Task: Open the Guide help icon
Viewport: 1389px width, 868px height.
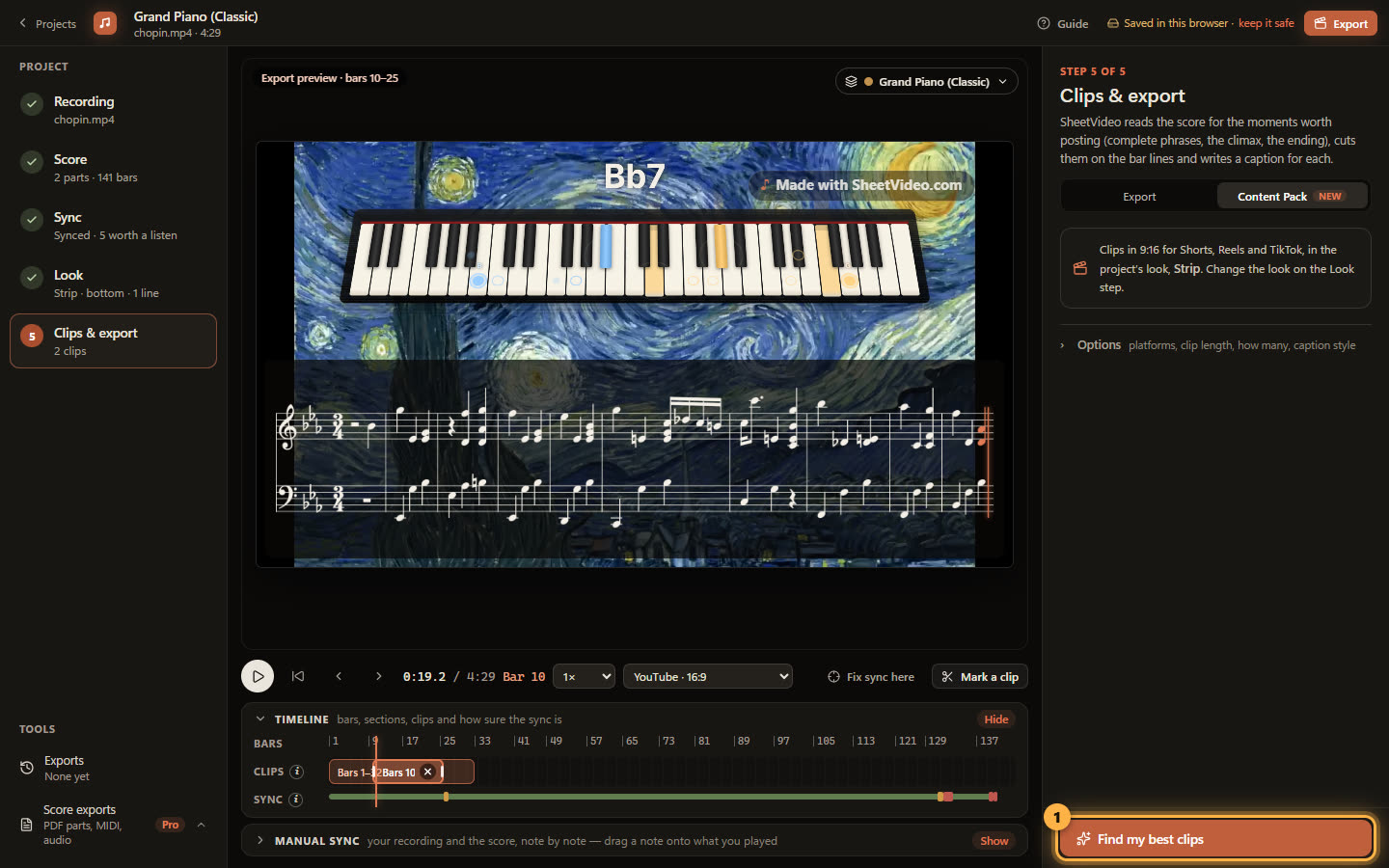Action: (x=1044, y=23)
